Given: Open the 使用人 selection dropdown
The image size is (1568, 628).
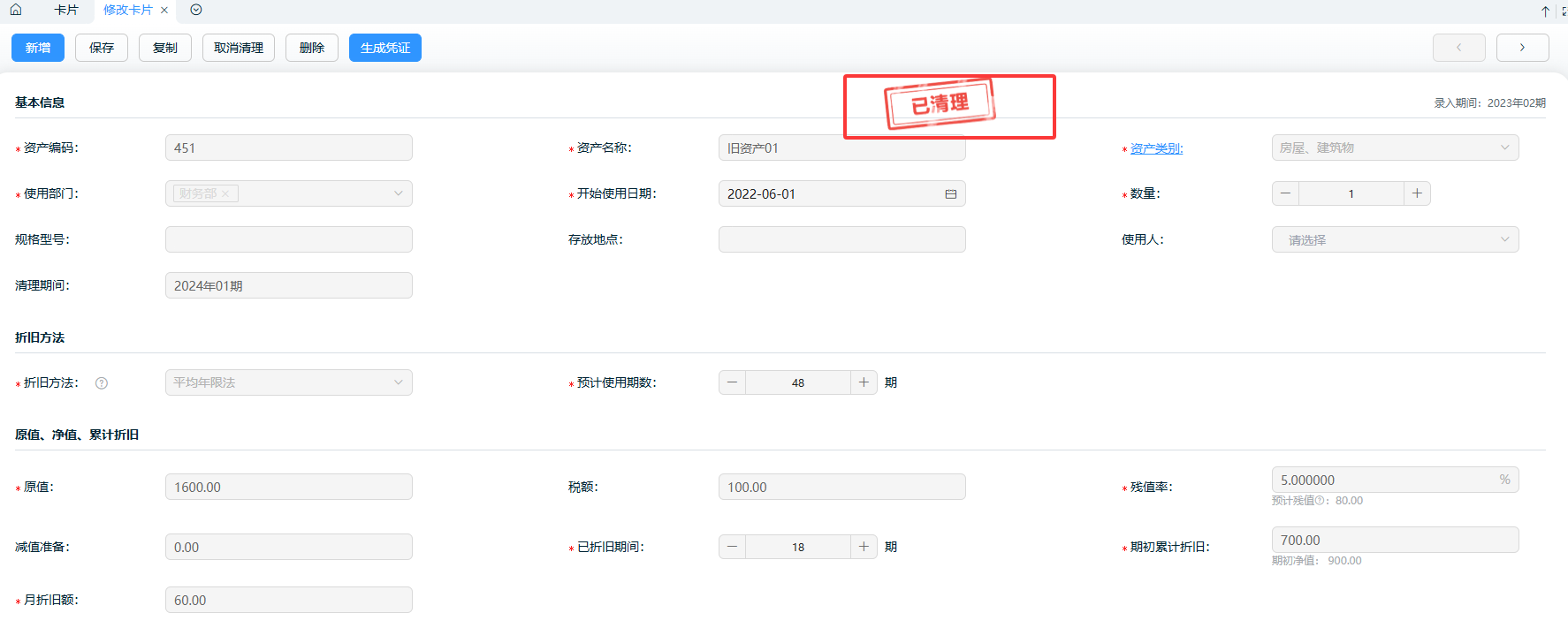Looking at the screenshot, I should [x=1504, y=239].
